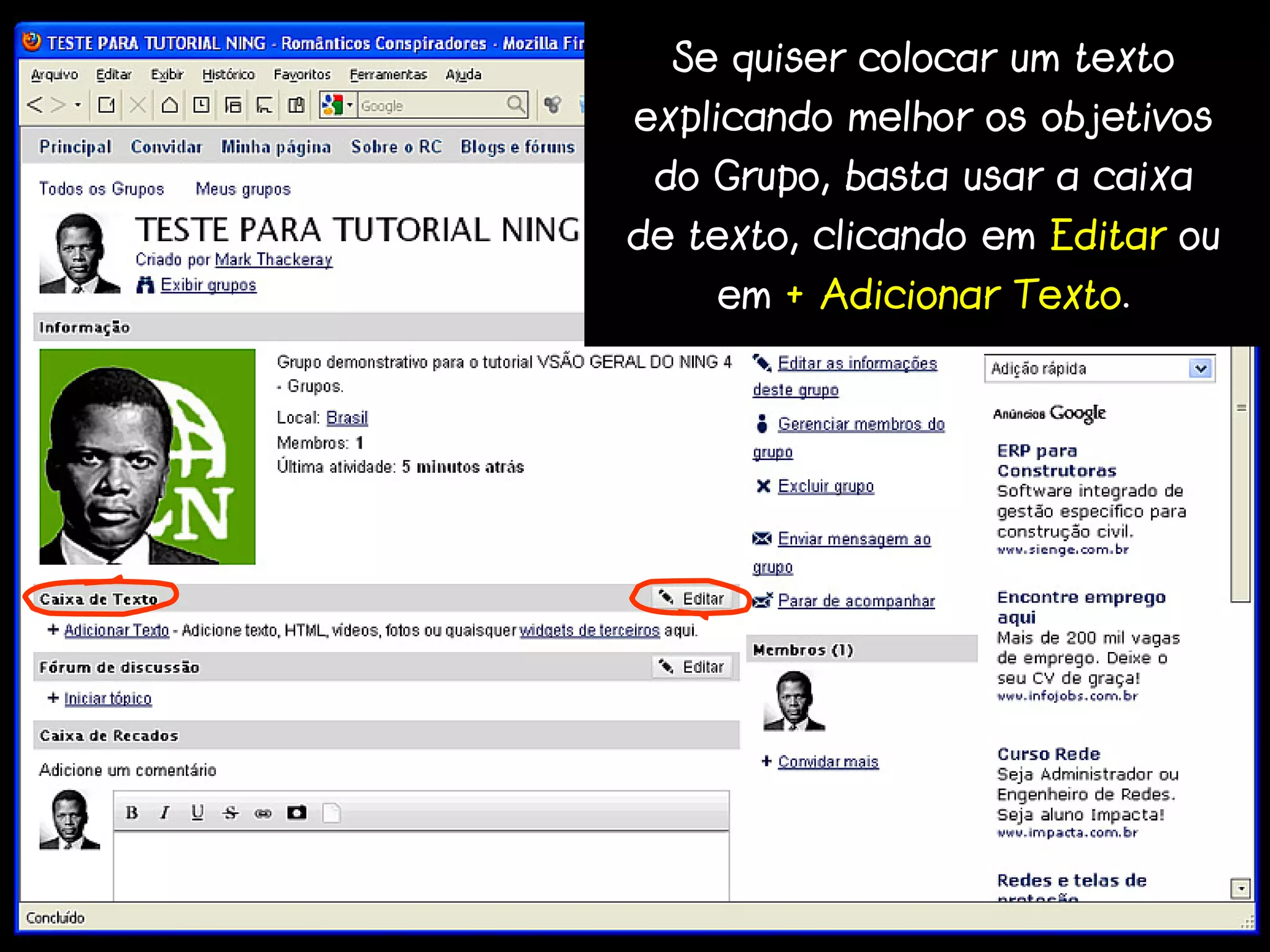1270x952 pixels.
Task: Open the Convidar tab
Action: tap(166, 147)
